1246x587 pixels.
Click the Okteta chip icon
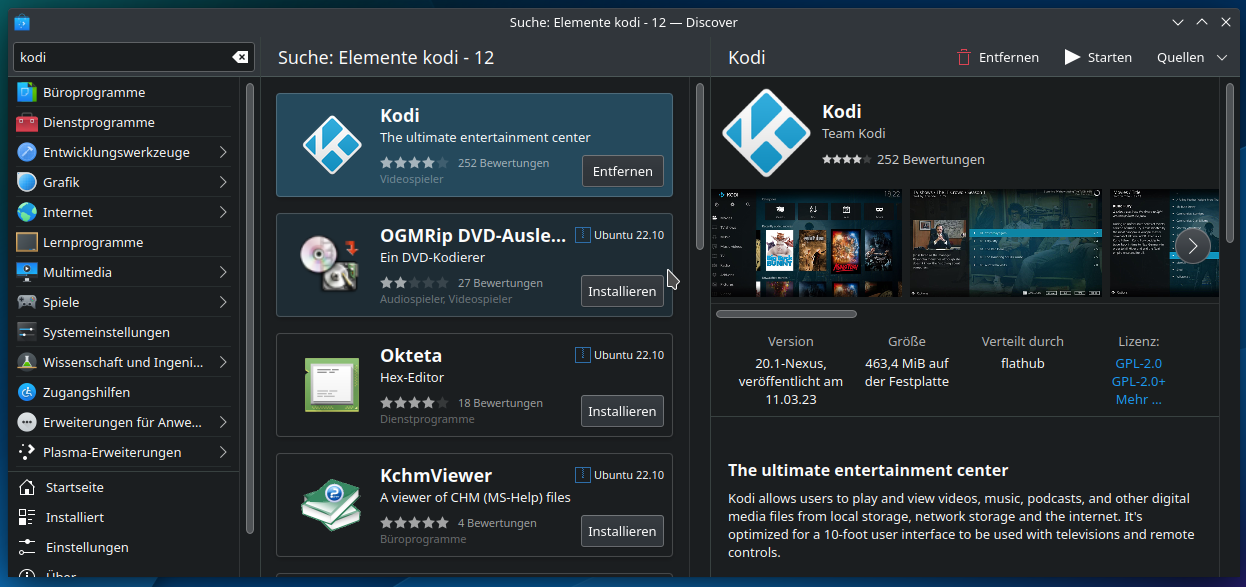pyautogui.click(x=331, y=385)
